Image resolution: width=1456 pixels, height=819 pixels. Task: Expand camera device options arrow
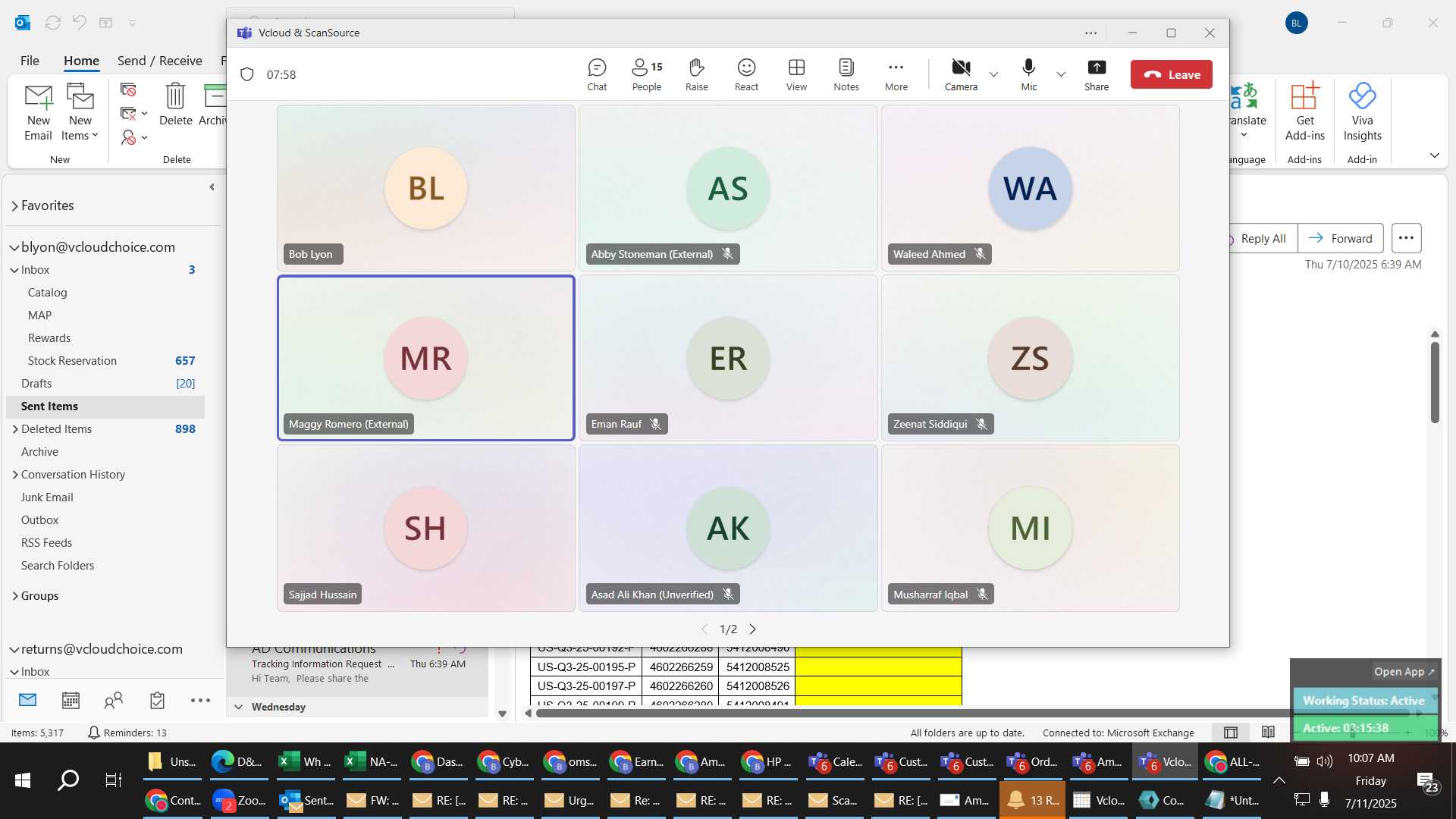993,74
